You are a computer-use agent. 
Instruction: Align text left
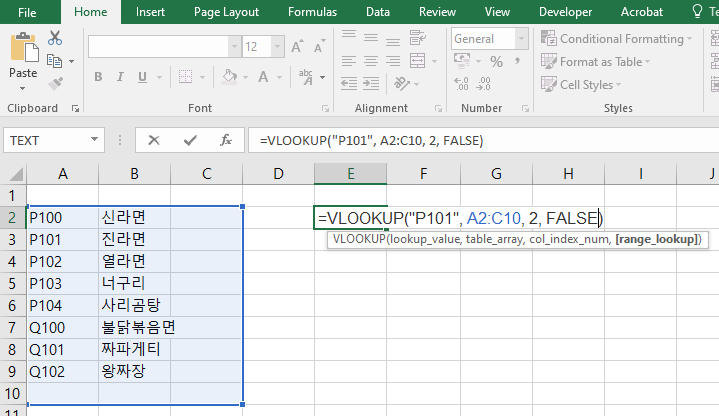click(349, 61)
